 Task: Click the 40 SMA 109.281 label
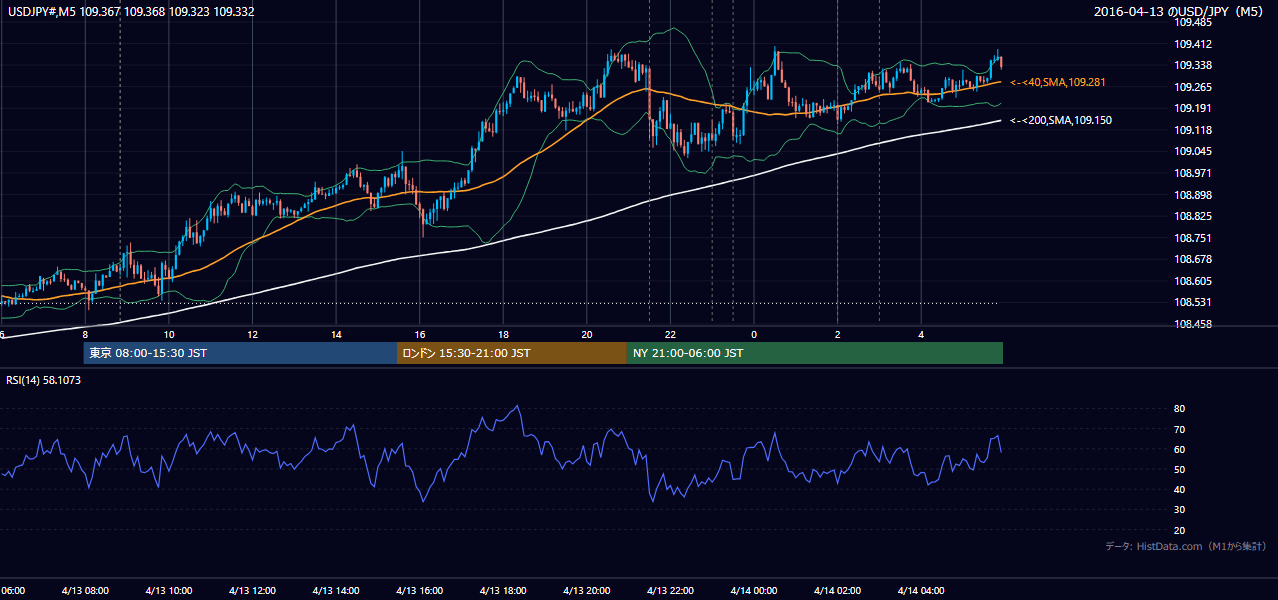pyautogui.click(x=1058, y=82)
